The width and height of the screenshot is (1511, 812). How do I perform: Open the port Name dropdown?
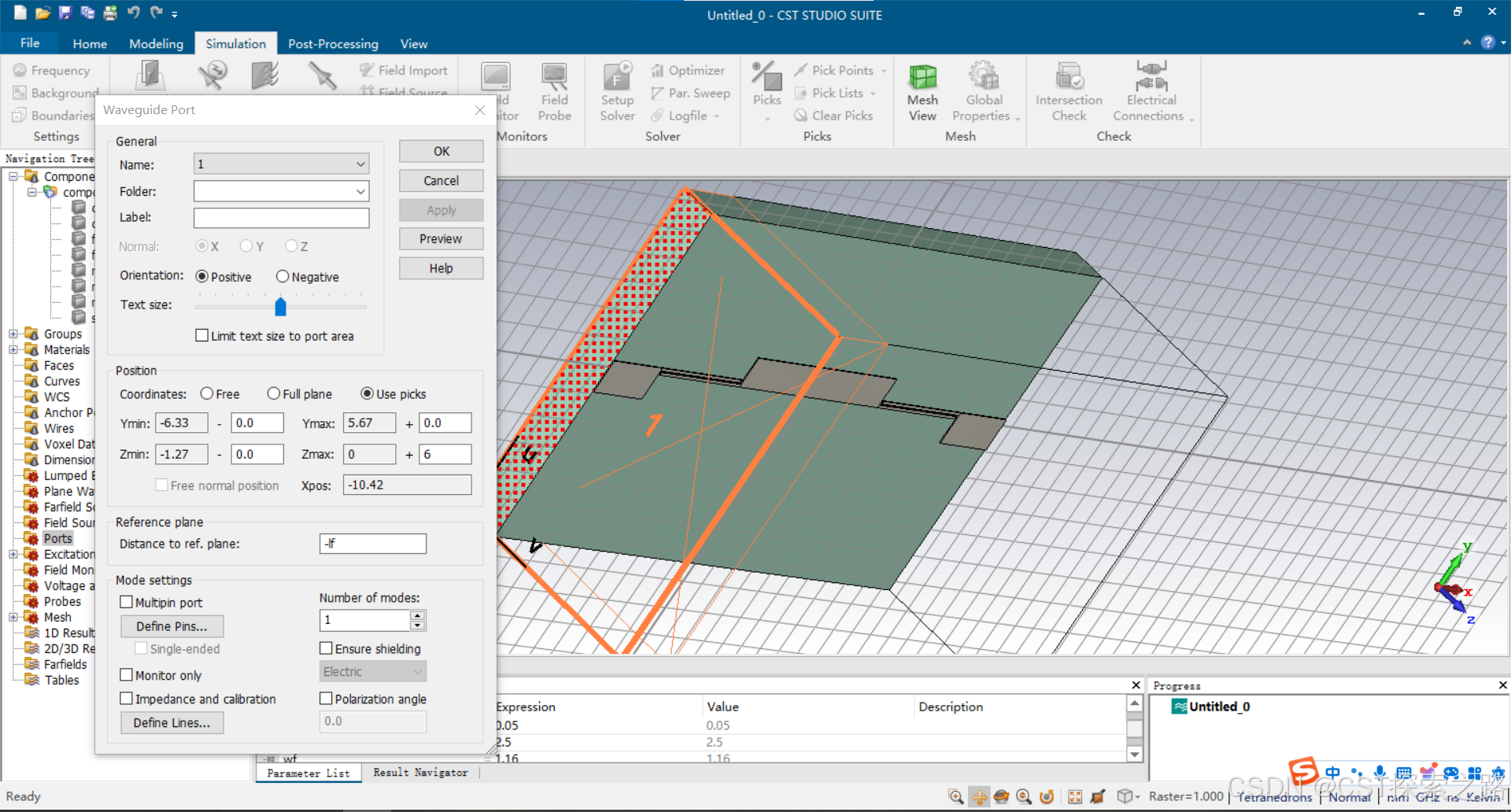point(360,164)
